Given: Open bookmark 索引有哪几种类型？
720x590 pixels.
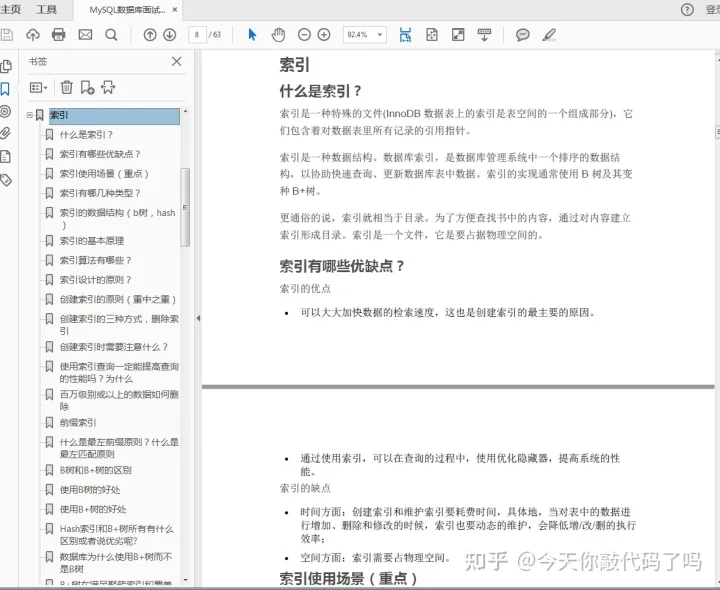Looking at the screenshot, I should coord(100,193).
